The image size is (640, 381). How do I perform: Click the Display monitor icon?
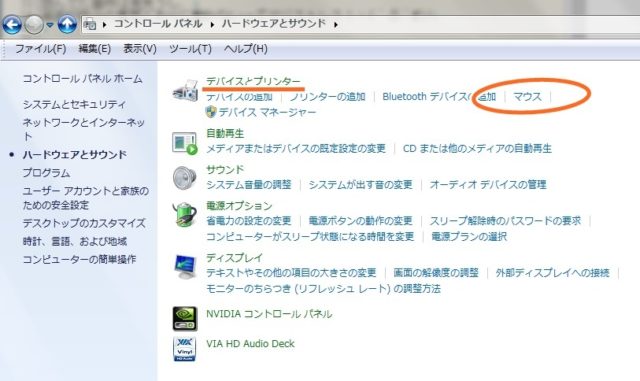(x=185, y=266)
